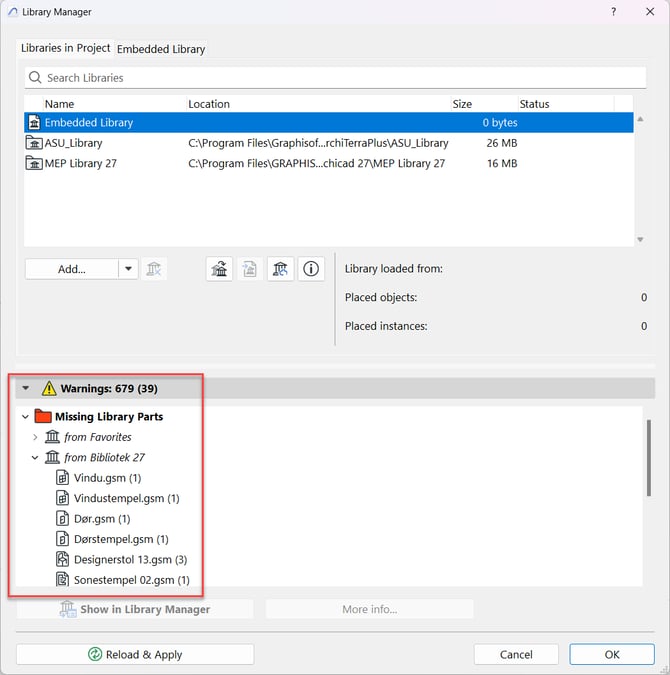Click the Cancel button
This screenshot has width=670, height=675.
[x=516, y=654]
